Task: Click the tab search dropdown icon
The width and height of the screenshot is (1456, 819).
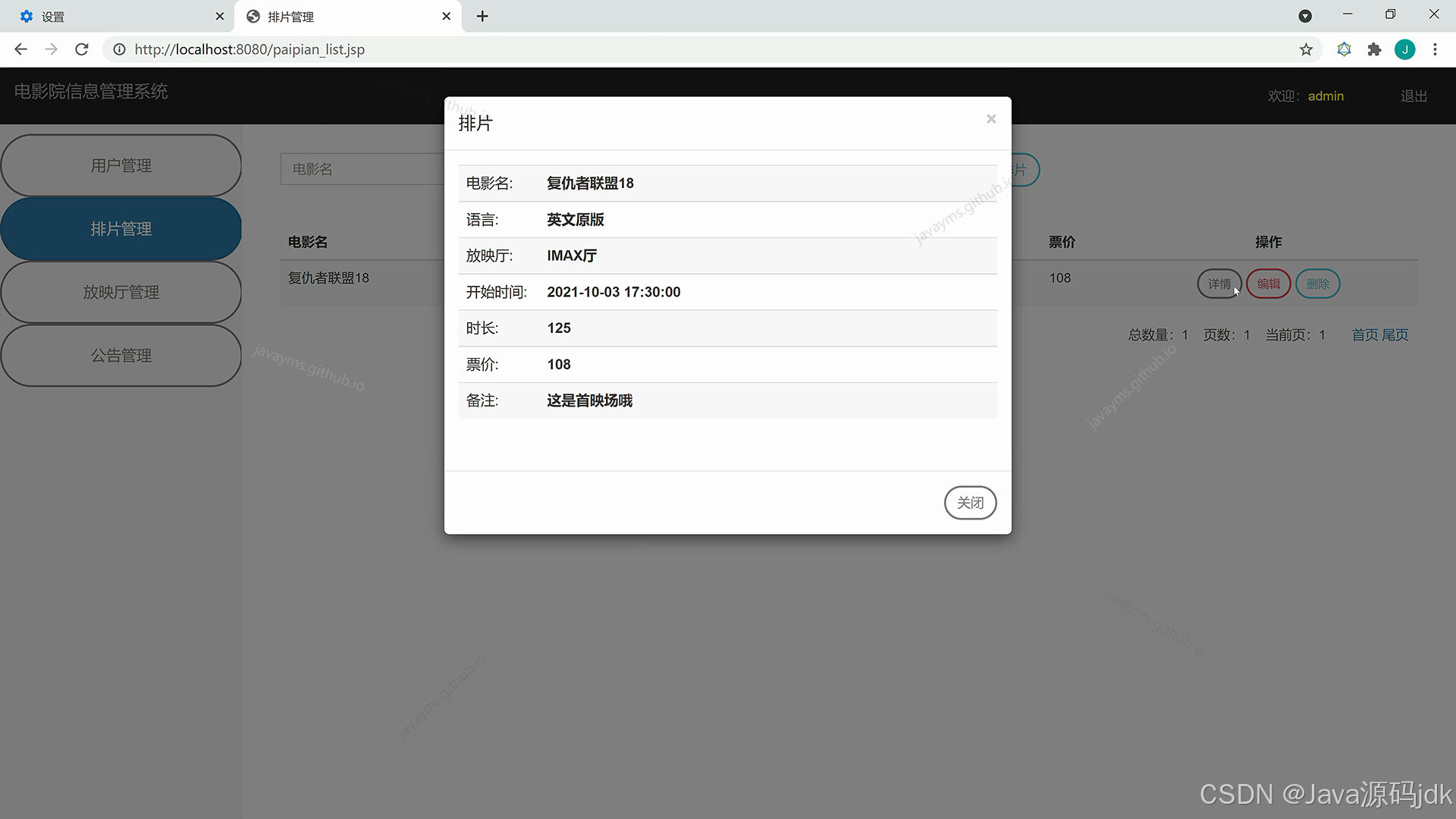Action: (1305, 16)
